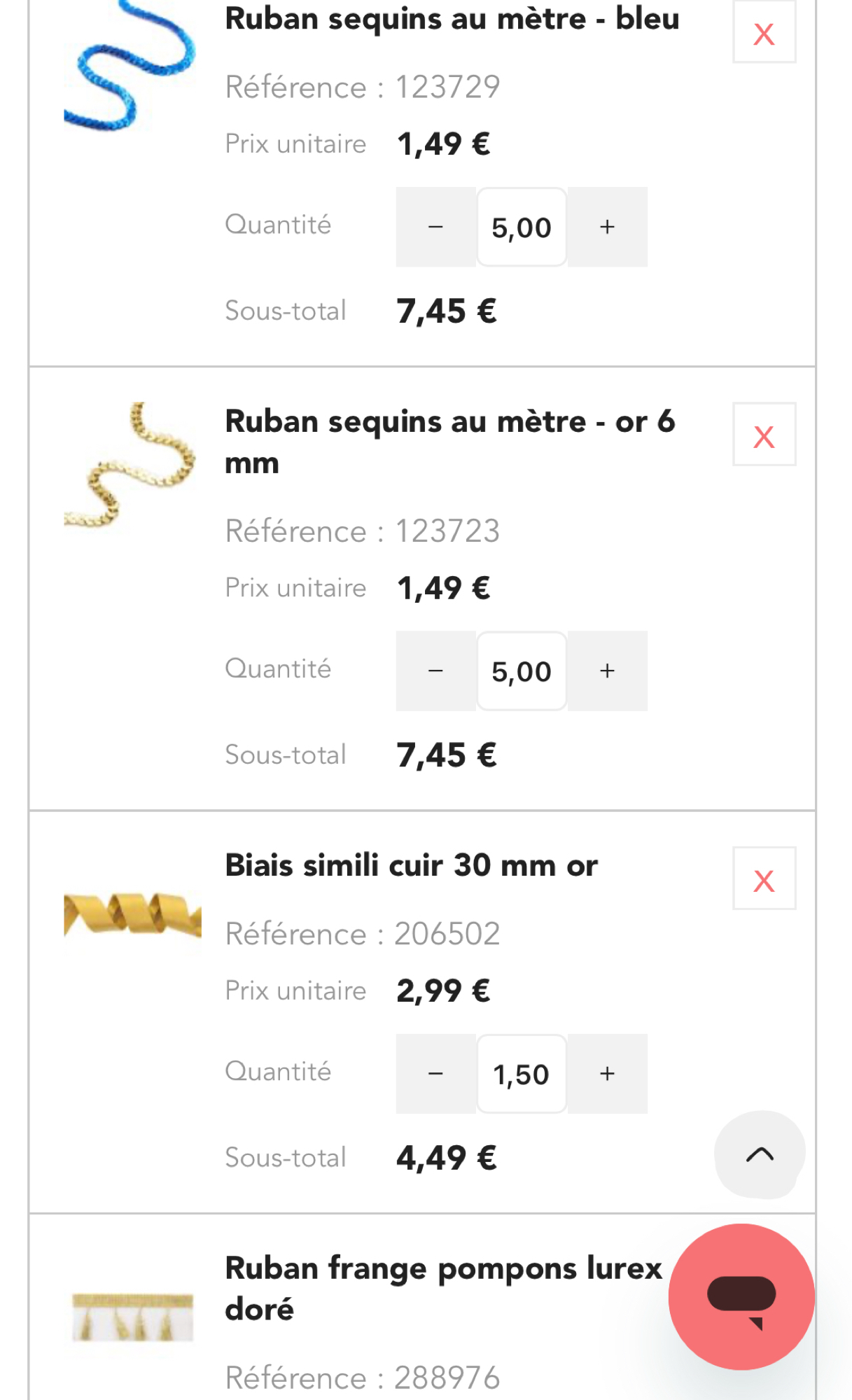Focus the Biais simili cuir quantity field
Screen dimensions: 852x1400
point(522,1073)
